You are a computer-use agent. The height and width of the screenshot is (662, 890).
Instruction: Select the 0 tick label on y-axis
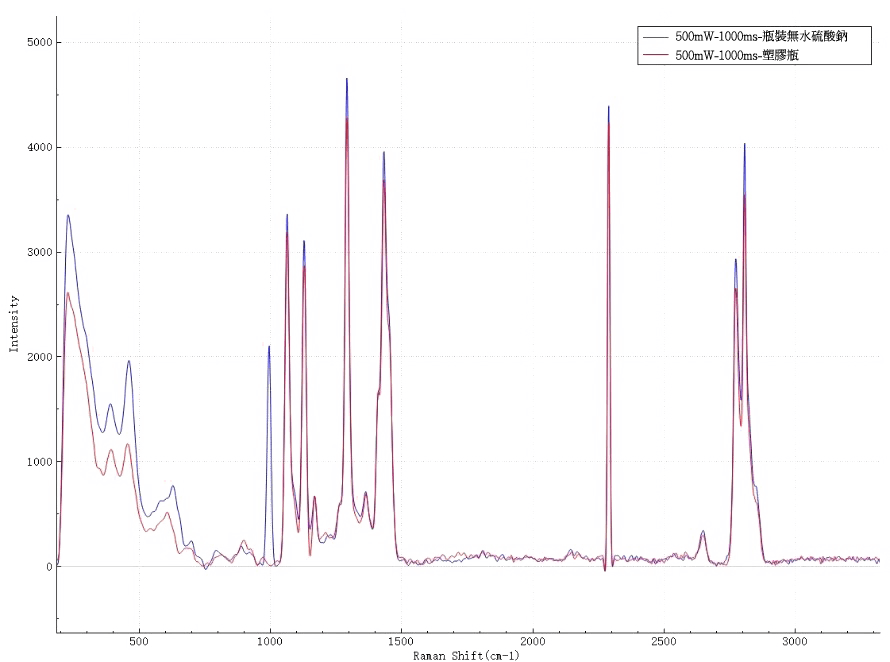coord(49,567)
